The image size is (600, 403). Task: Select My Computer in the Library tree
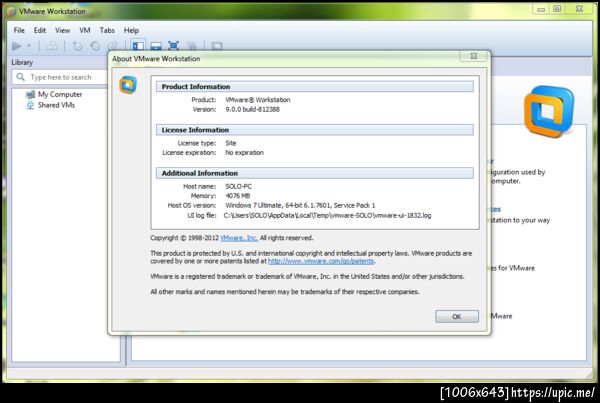(x=60, y=94)
